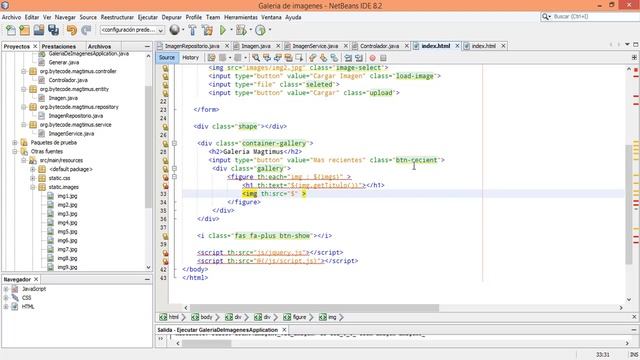Close the Imagen.java tab

[278, 46]
